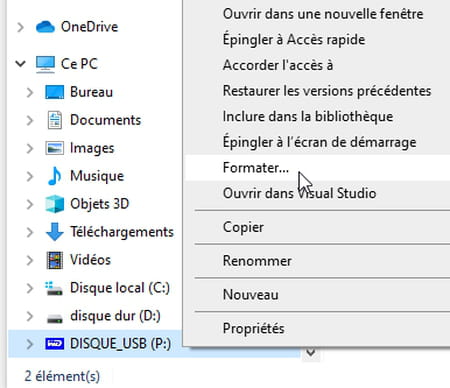
Task: Open Téléchargements via its arrow icon
Action: pos(54,232)
